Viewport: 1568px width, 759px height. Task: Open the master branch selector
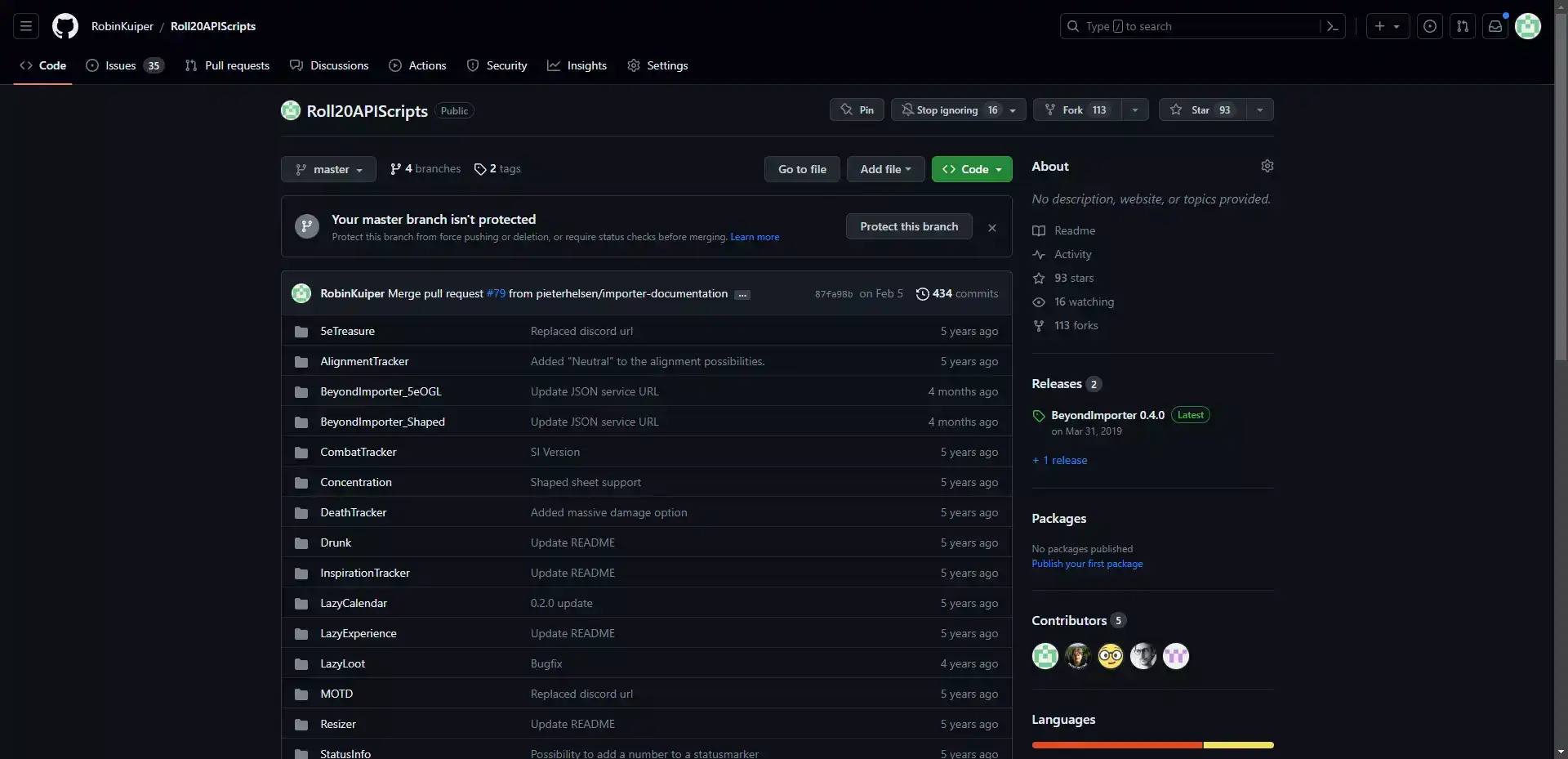[x=328, y=169]
